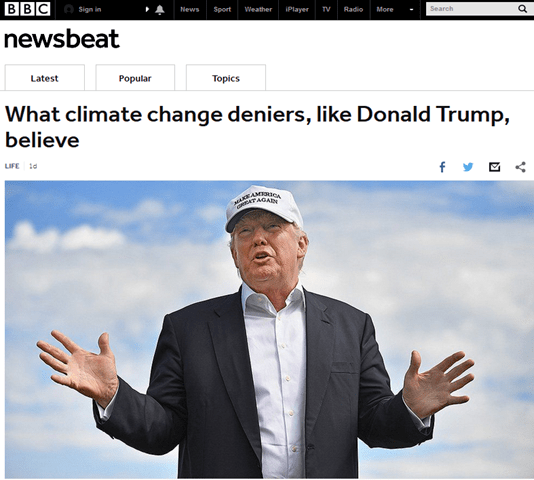This screenshot has width=534, height=480.
Task: Open the Sport section link
Action: 222,10
